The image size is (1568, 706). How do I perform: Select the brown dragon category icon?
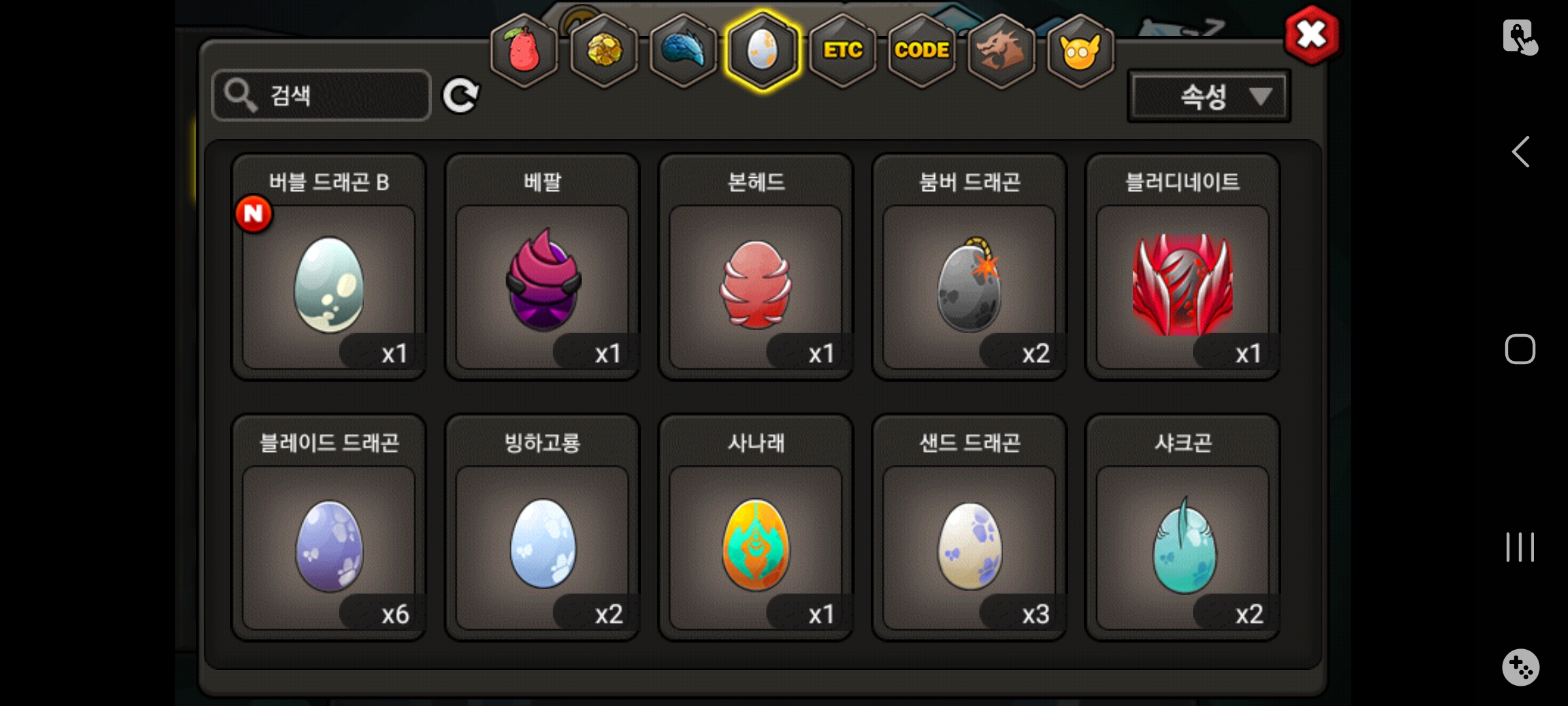point(1001,50)
